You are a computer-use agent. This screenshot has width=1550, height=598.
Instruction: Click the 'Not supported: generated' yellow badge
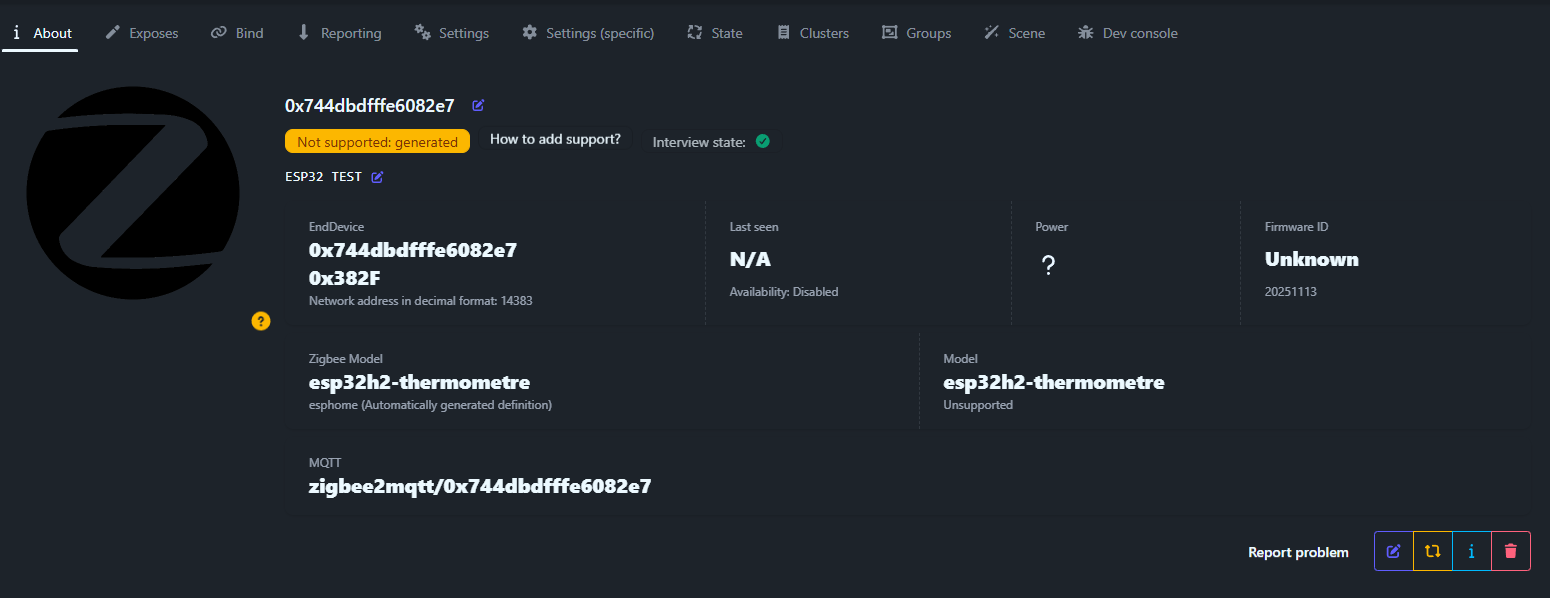click(377, 142)
